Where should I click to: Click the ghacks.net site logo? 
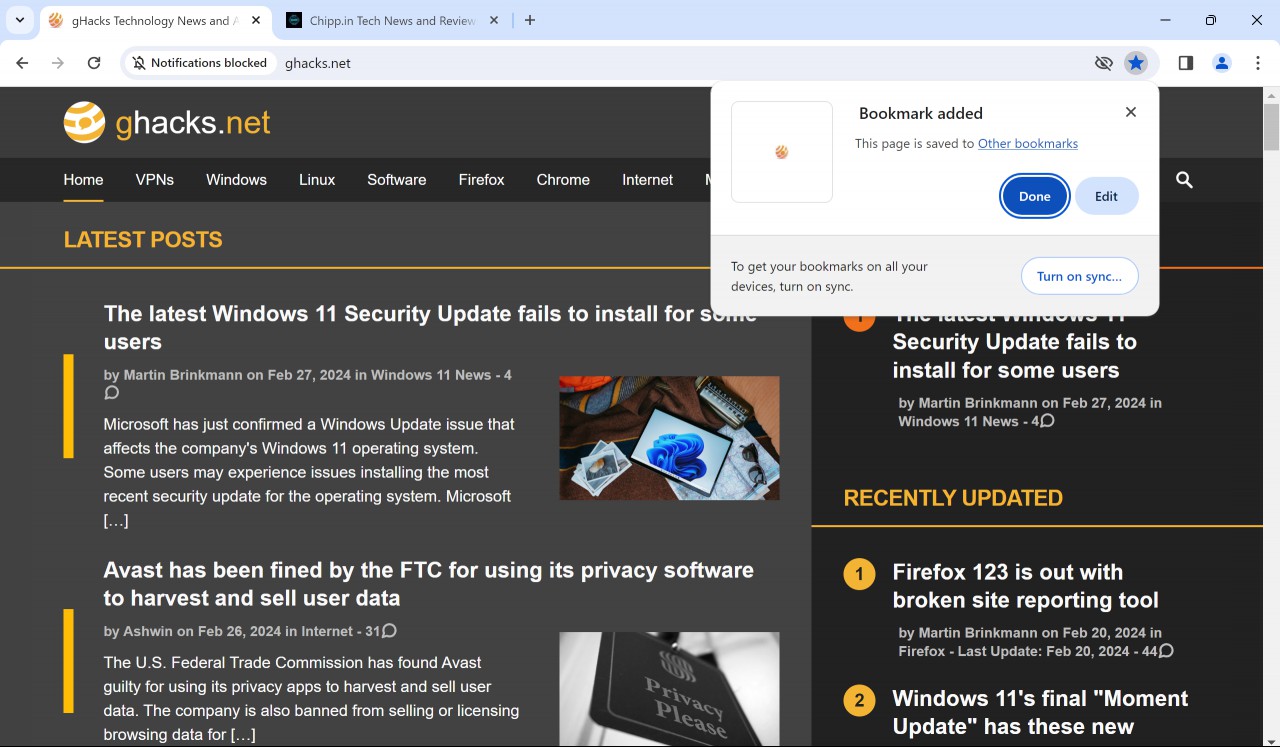[x=167, y=122]
